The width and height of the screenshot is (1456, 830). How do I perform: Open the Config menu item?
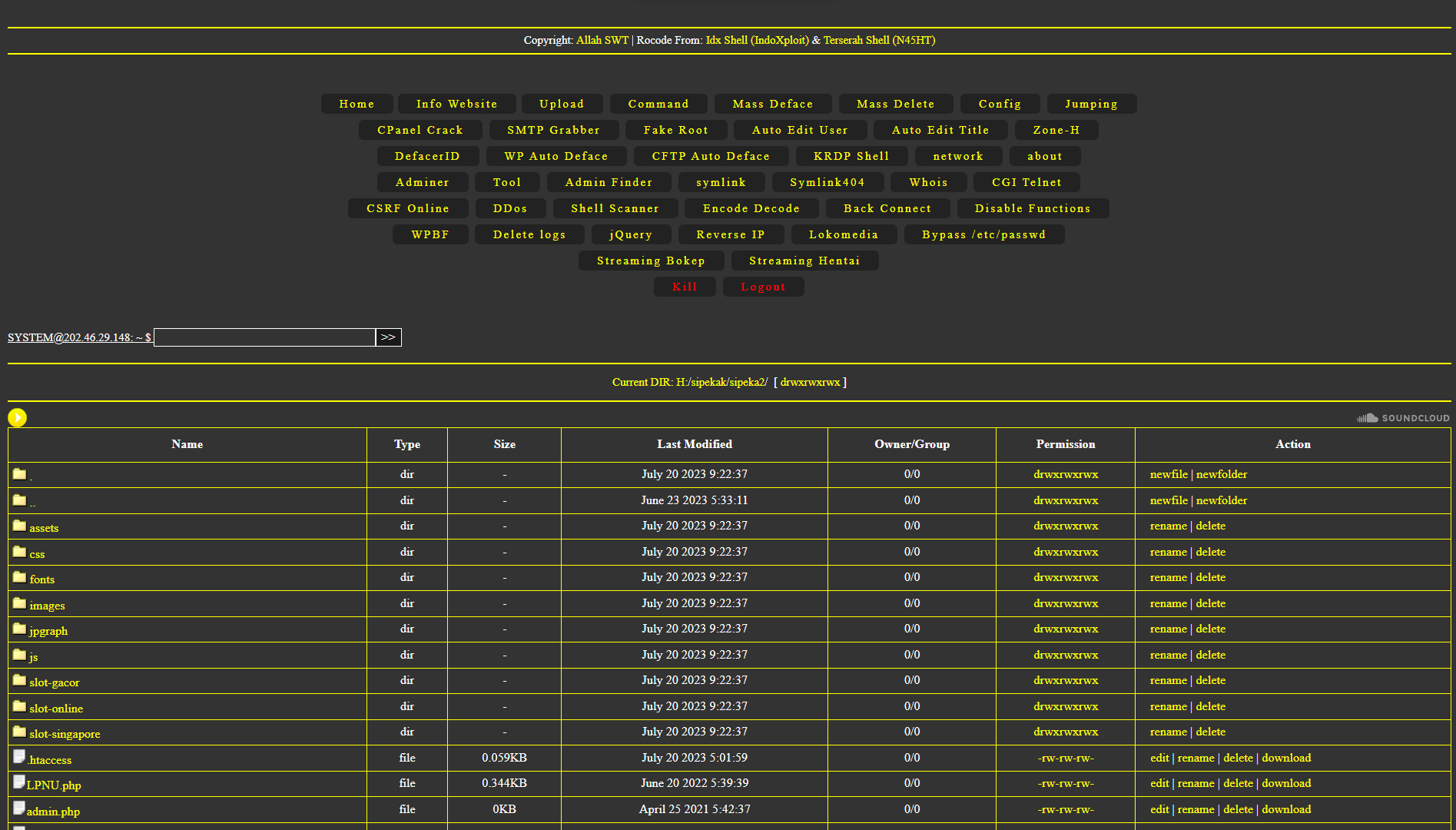point(1000,104)
